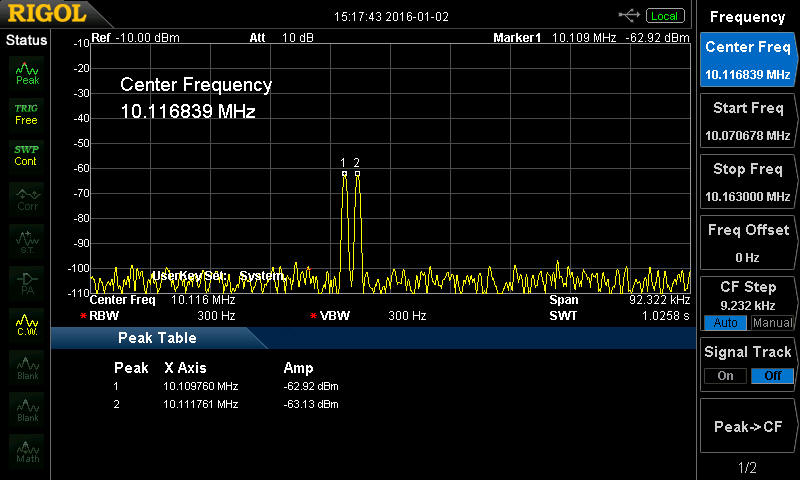Click the Local mode indicator
Screen dimensions: 800x480
pos(664,15)
